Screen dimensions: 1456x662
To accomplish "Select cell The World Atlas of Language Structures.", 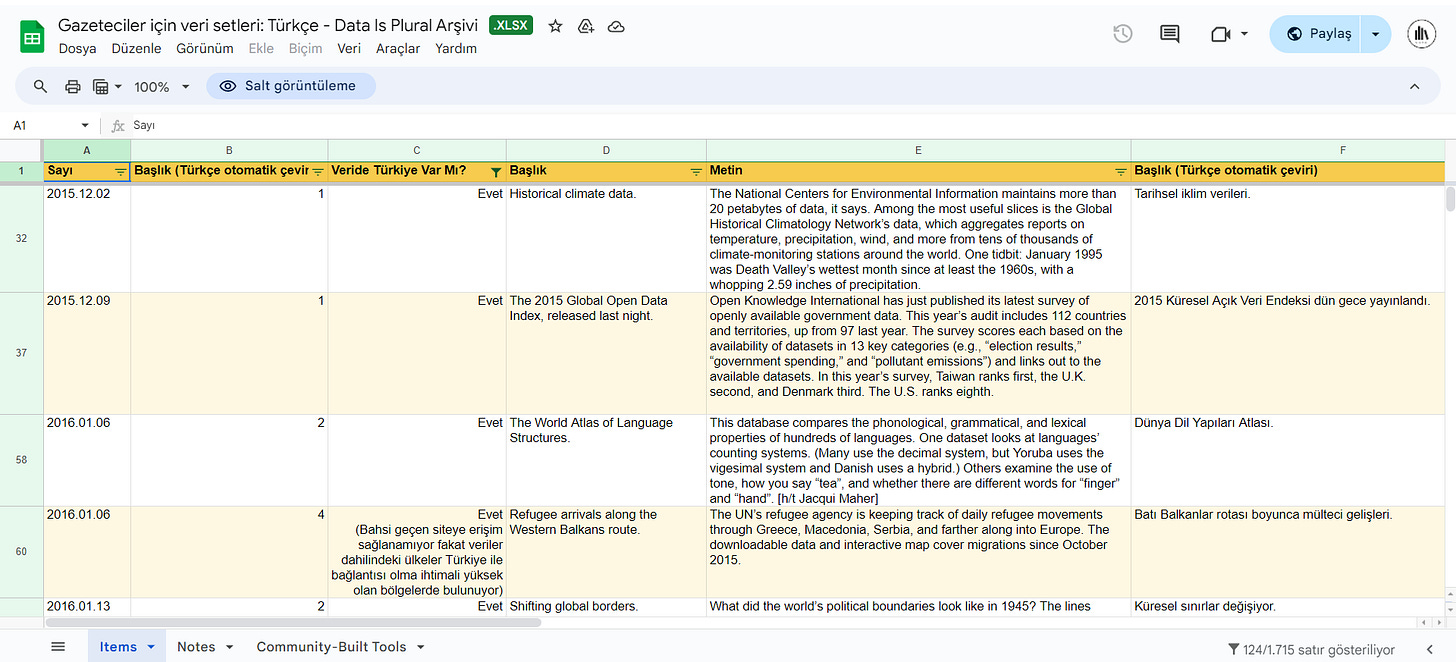I will 606,460.
